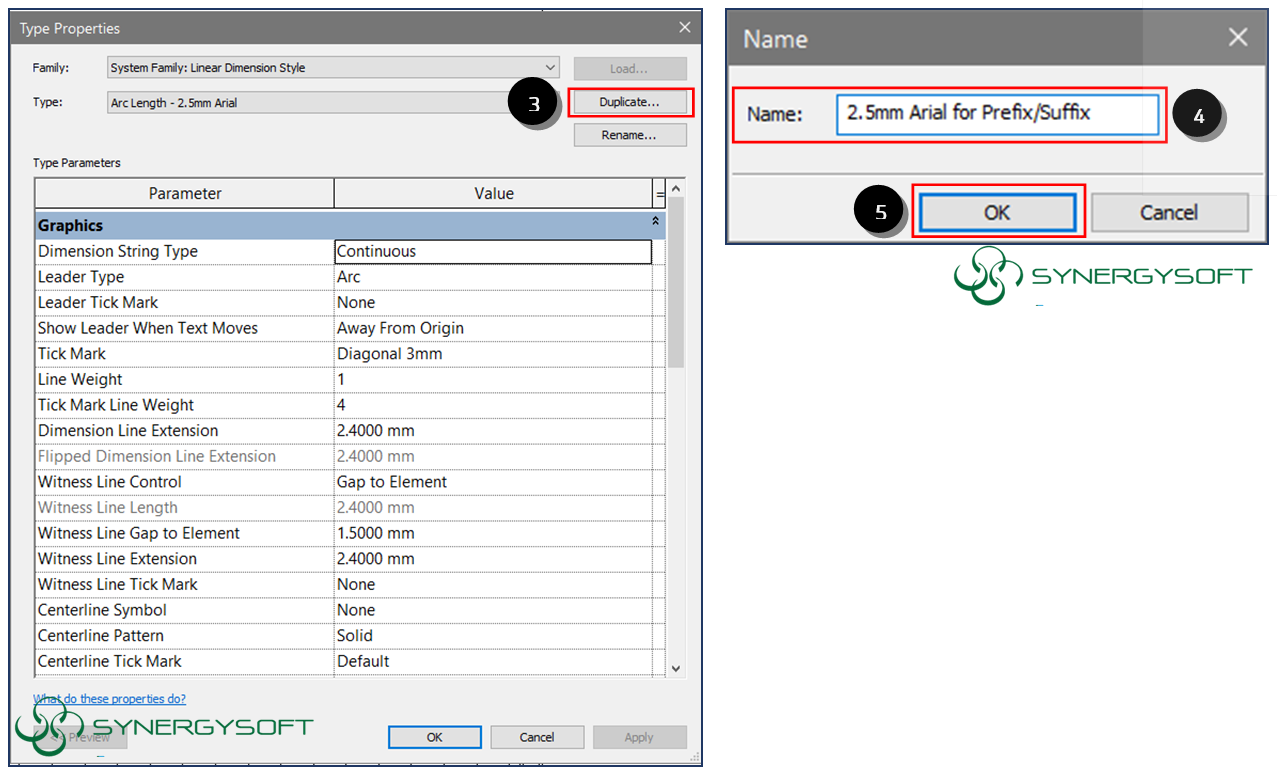This screenshot has width=1277, height=773.
Task: Select the Tick Mark value cell
Action: point(492,354)
